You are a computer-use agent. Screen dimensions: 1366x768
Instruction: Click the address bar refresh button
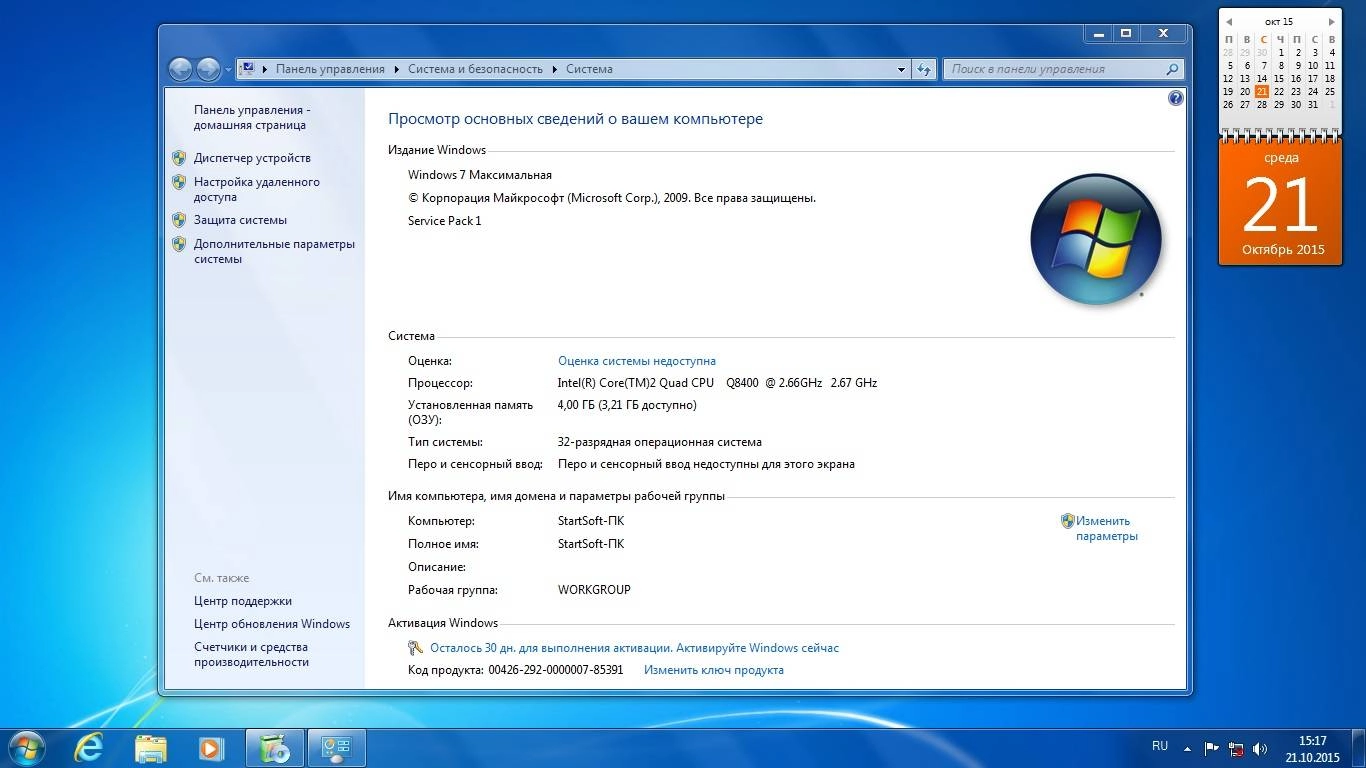click(925, 69)
